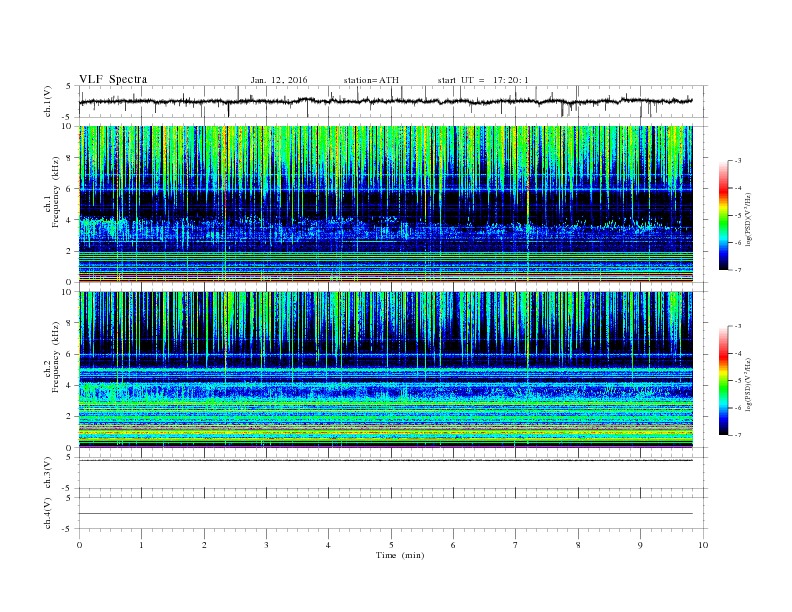Select the "ch.4(V)" axis label
792x612 pixels.
click(x=48, y=513)
